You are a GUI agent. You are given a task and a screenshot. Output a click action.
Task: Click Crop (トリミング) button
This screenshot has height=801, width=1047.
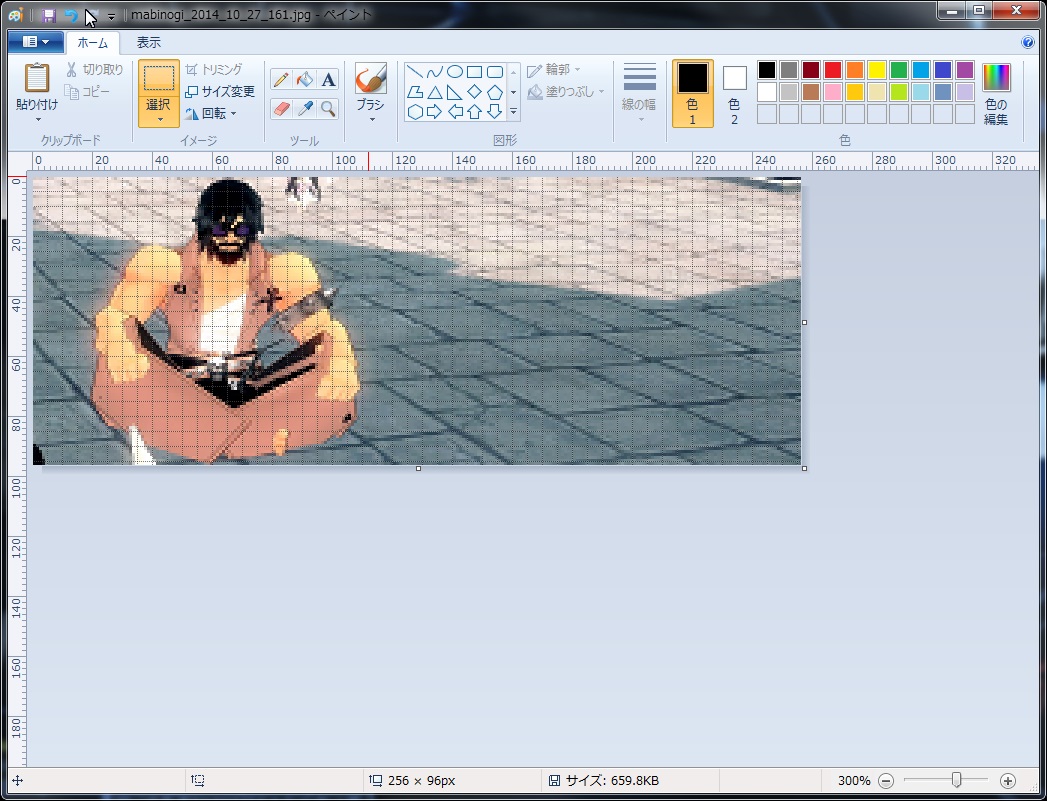[x=214, y=69]
